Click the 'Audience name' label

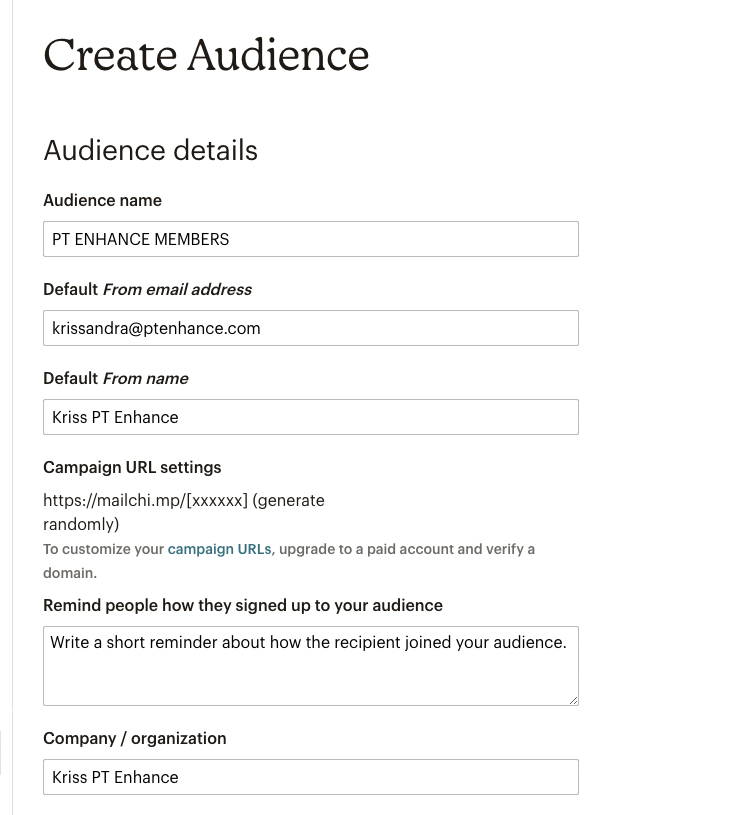[x=102, y=200]
